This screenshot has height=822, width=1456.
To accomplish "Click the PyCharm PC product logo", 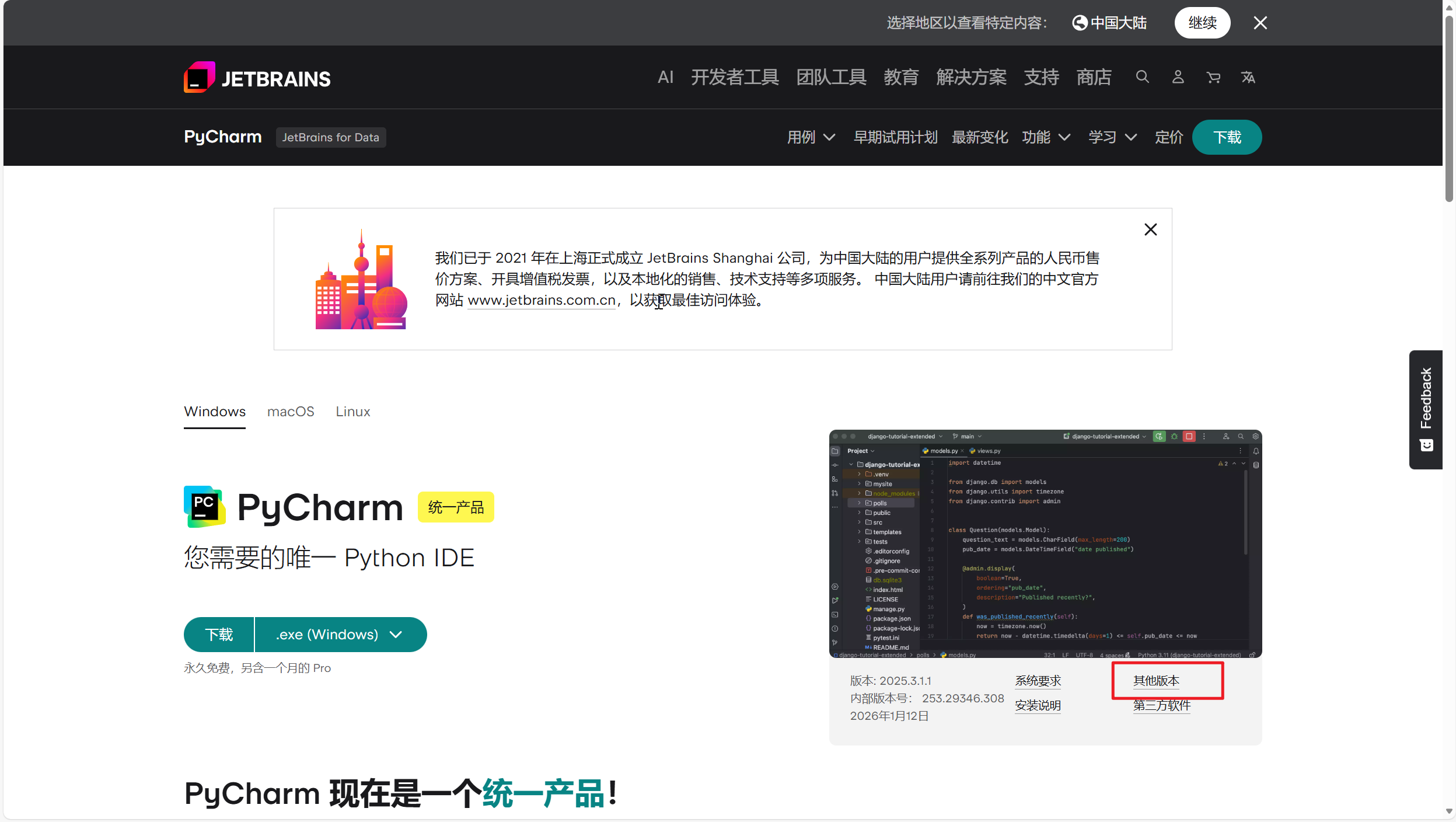I will coord(204,506).
